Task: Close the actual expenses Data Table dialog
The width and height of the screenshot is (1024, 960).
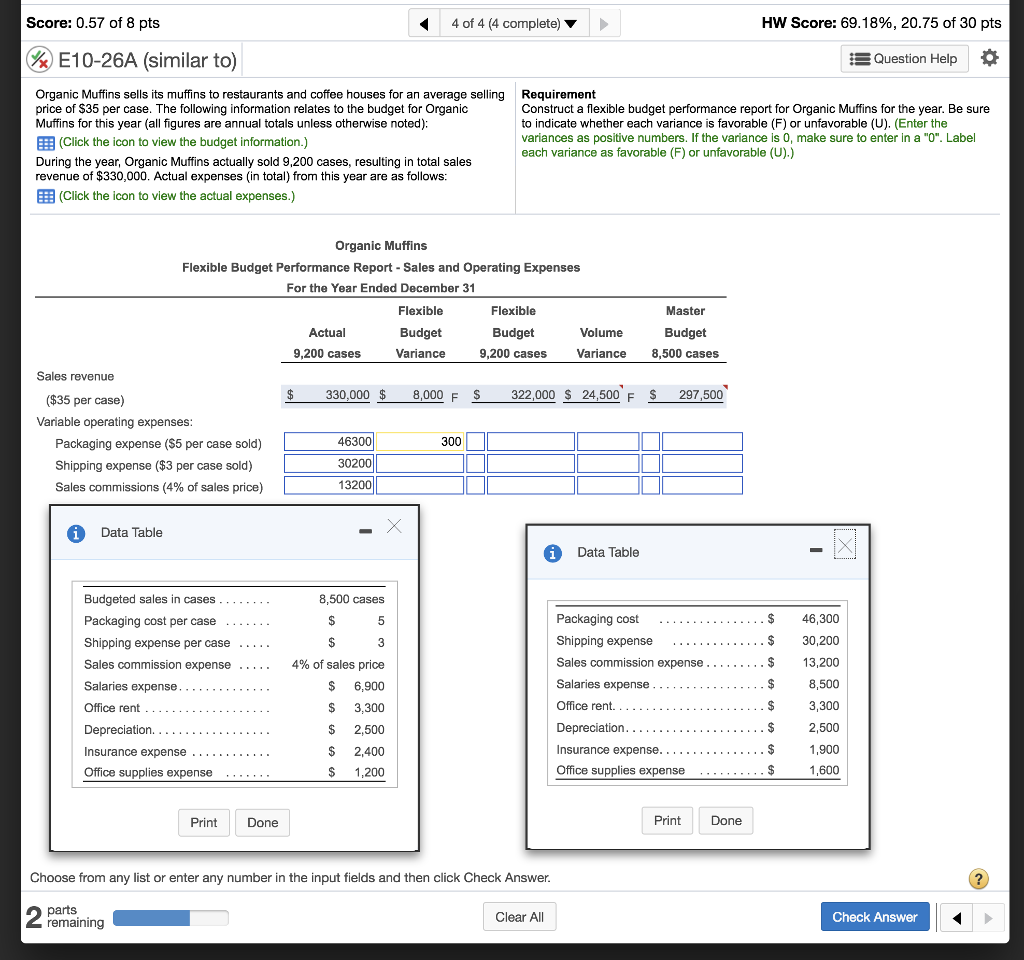Action: (x=845, y=545)
